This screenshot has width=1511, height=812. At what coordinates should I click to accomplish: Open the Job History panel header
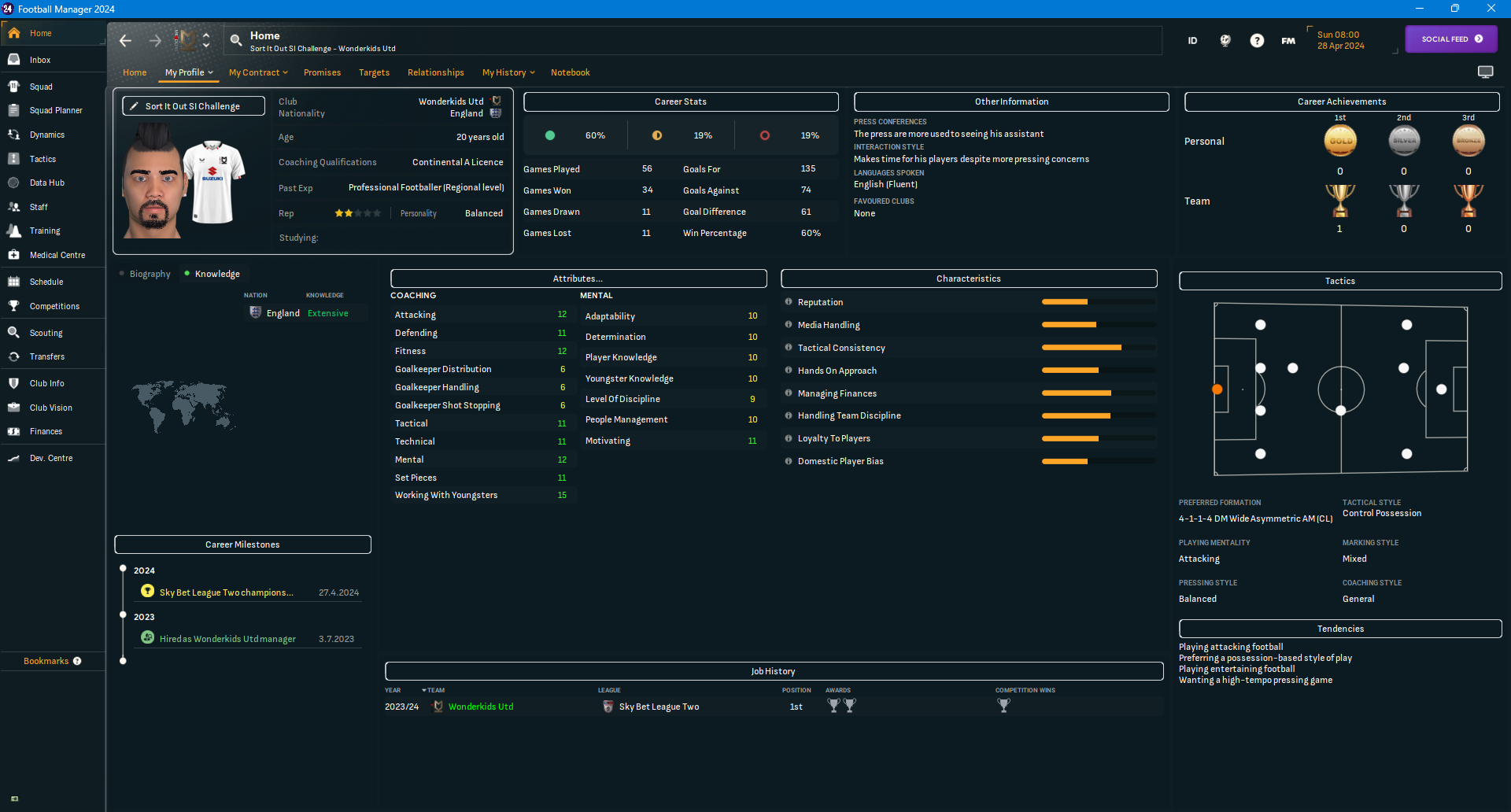(774, 671)
